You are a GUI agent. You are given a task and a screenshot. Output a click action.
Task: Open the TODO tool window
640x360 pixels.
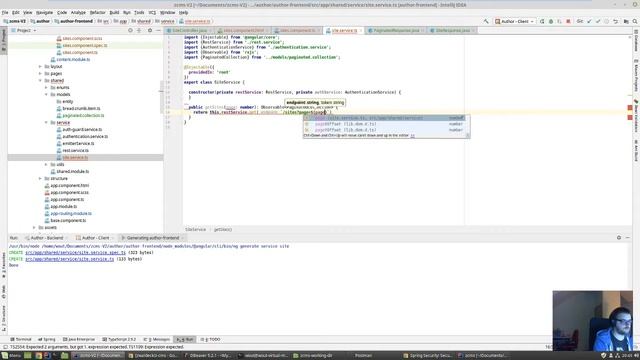(211, 339)
